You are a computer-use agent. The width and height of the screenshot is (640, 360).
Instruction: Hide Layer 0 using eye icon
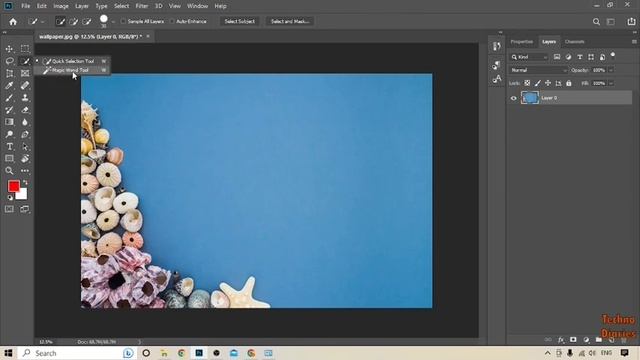pyautogui.click(x=513, y=98)
